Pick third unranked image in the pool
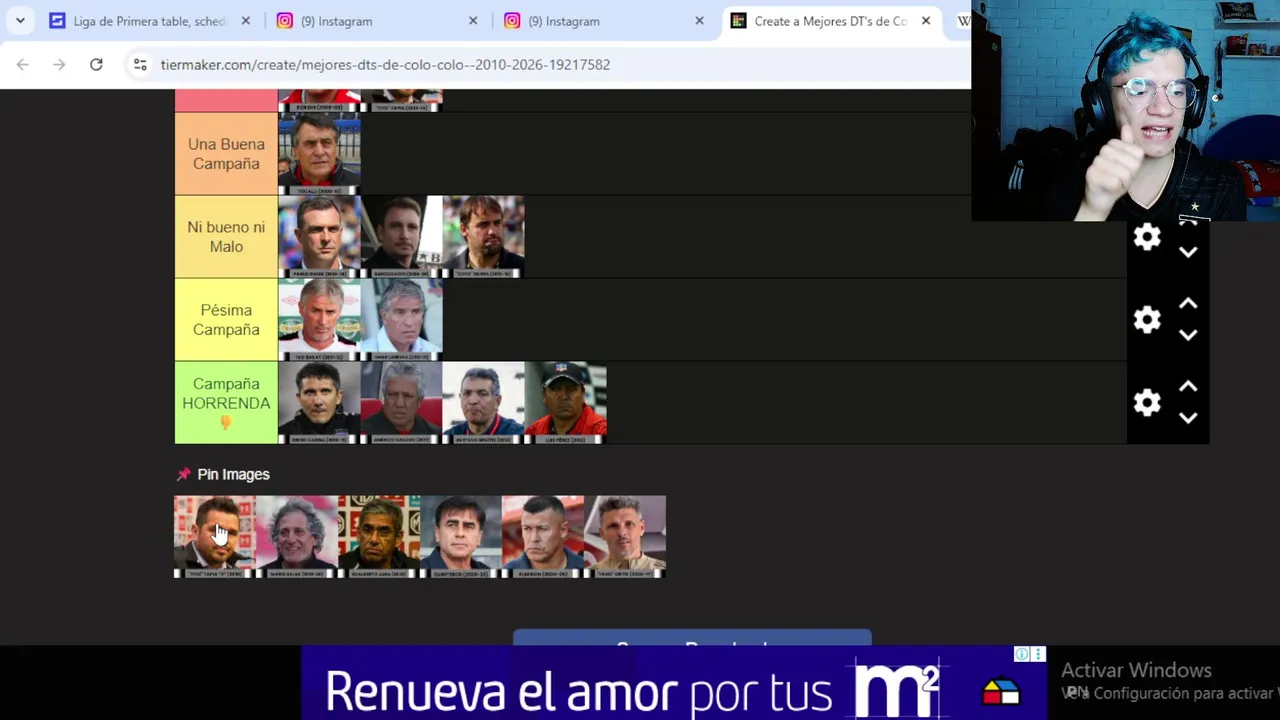This screenshot has width=1280, height=720. coord(379,537)
